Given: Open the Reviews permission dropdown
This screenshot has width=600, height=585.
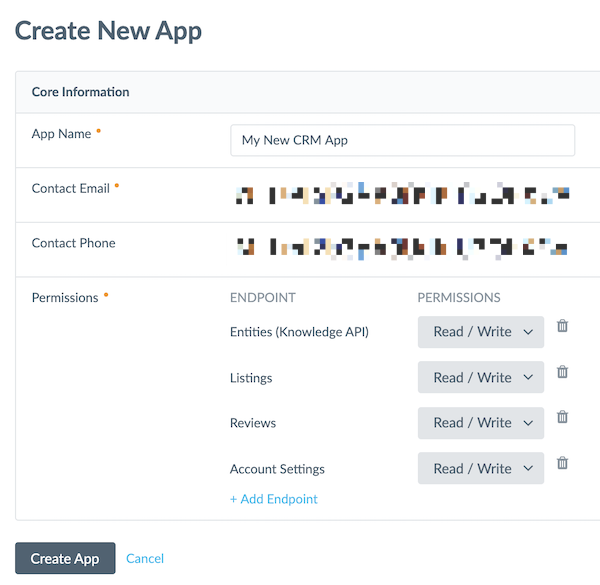Looking at the screenshot, I should click(x=481, y=423).
